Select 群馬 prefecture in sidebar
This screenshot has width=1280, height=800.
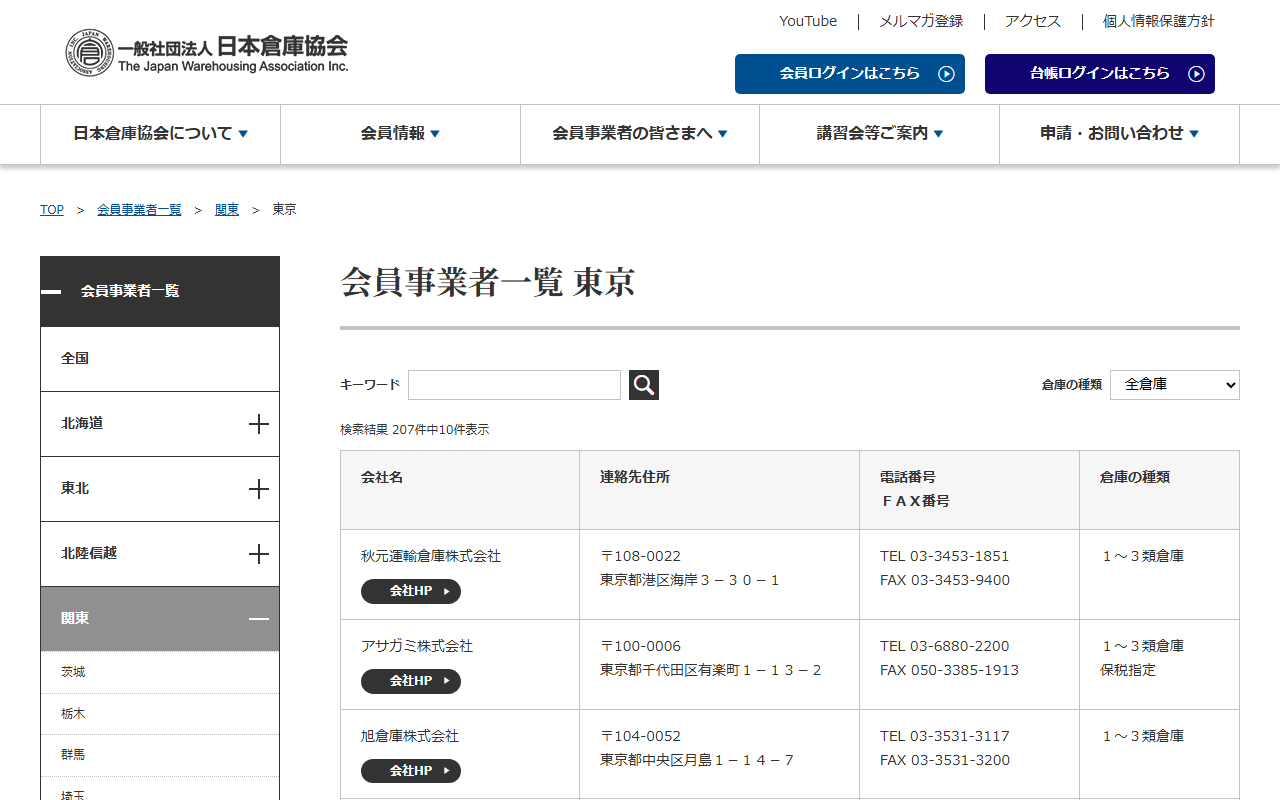click(160, 755)
